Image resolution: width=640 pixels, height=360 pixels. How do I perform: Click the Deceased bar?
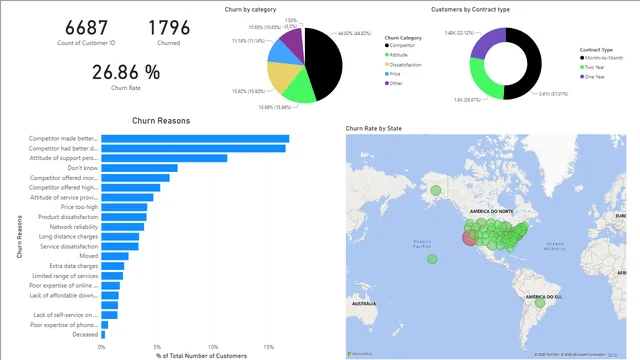103,335
